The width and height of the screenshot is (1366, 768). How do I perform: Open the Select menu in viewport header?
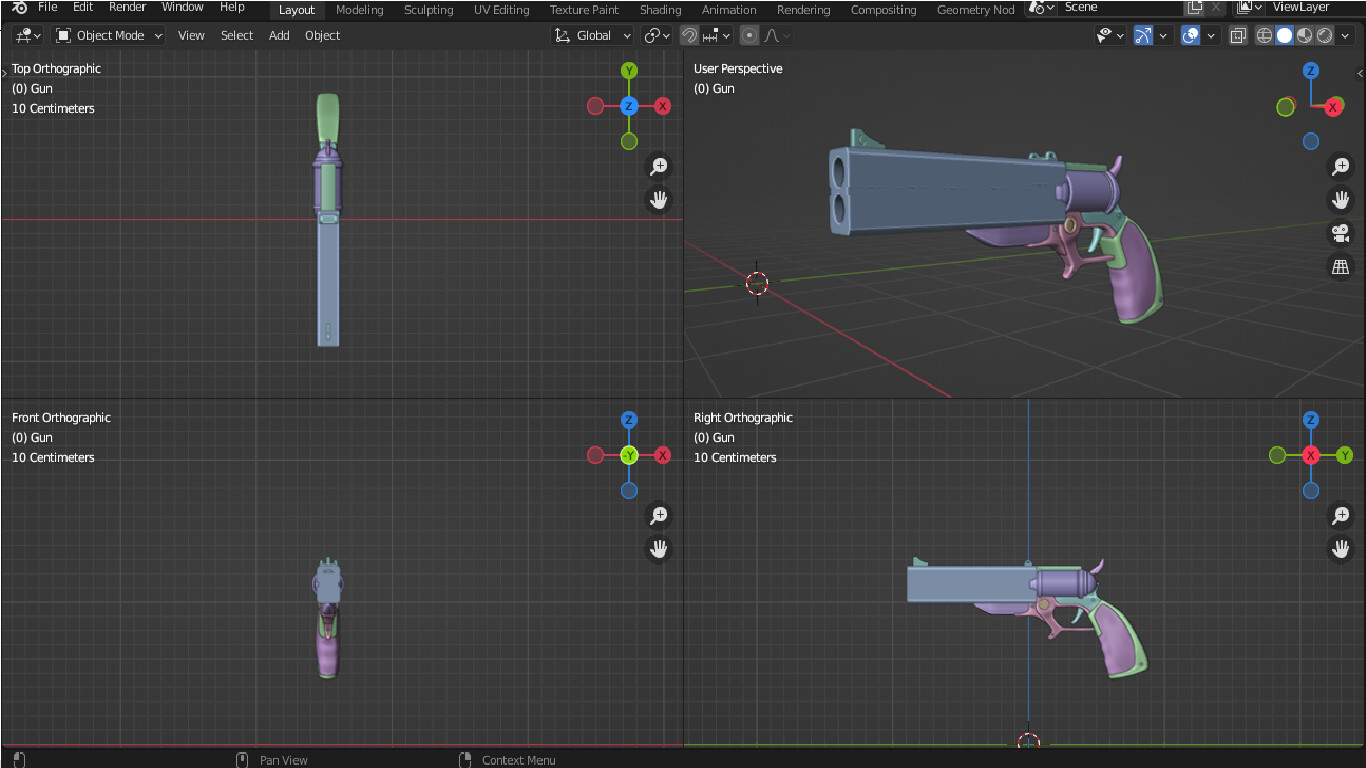point(237,36)
